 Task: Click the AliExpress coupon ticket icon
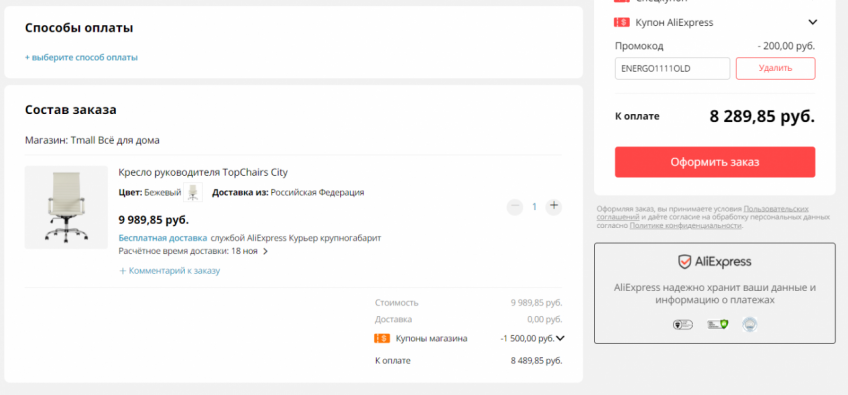[x=622, y=22]
